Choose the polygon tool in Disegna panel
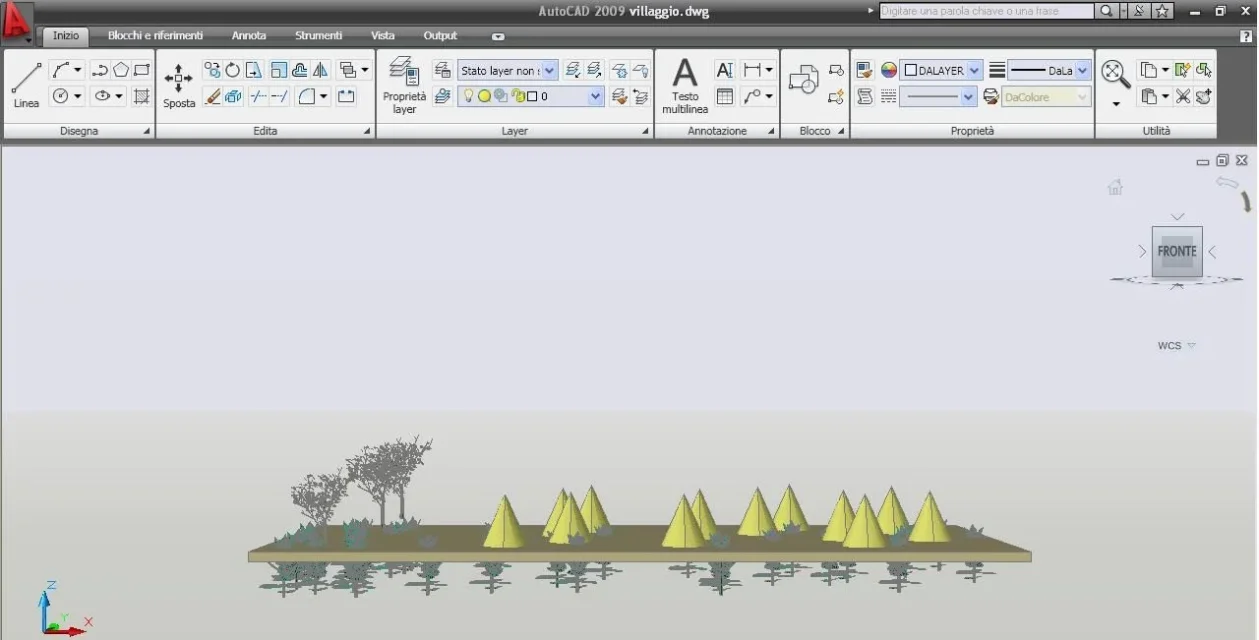This screenshot has height=640, width=1259. tap(121, 70)
